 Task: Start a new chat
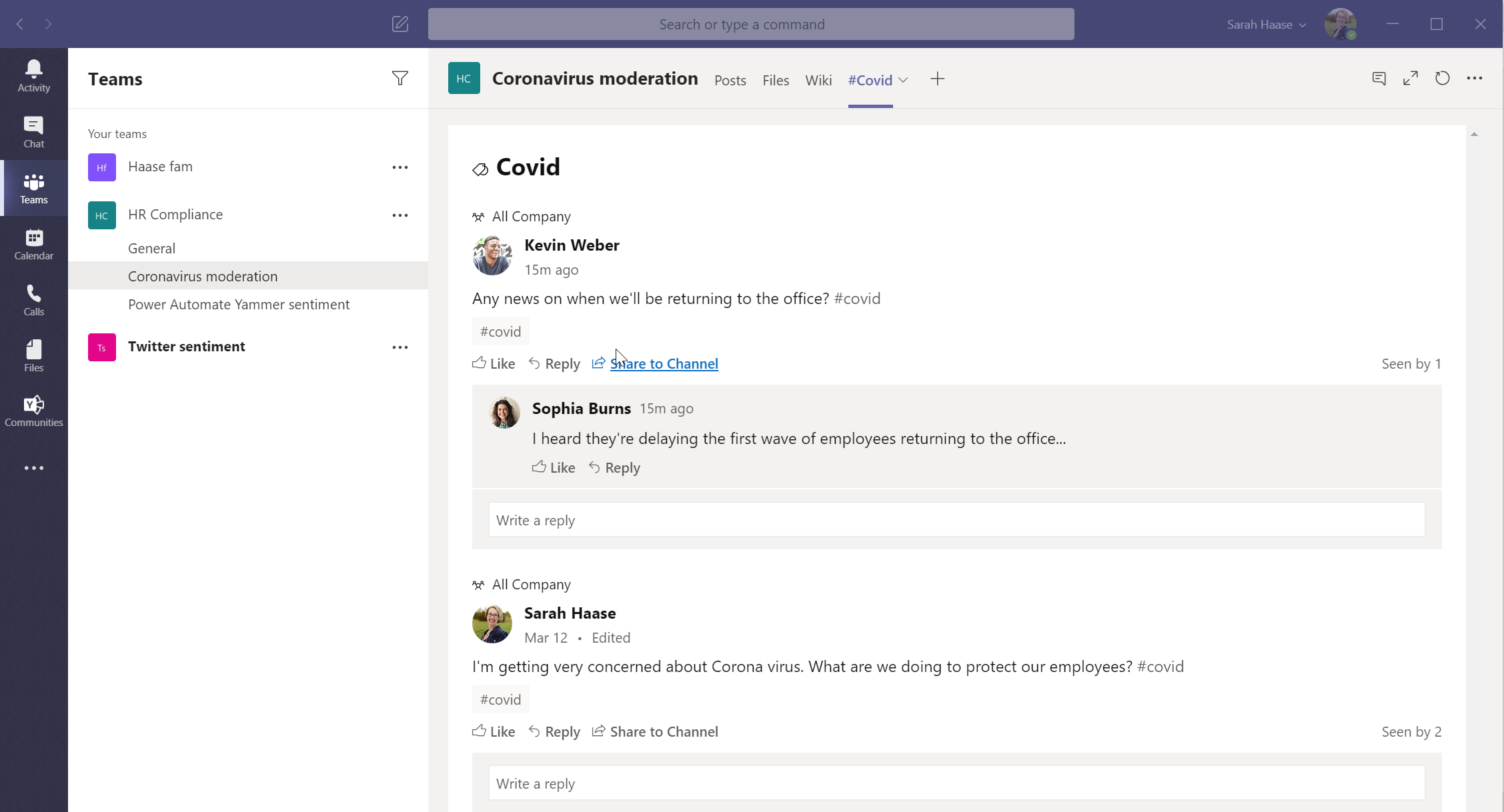coord(400,24)
